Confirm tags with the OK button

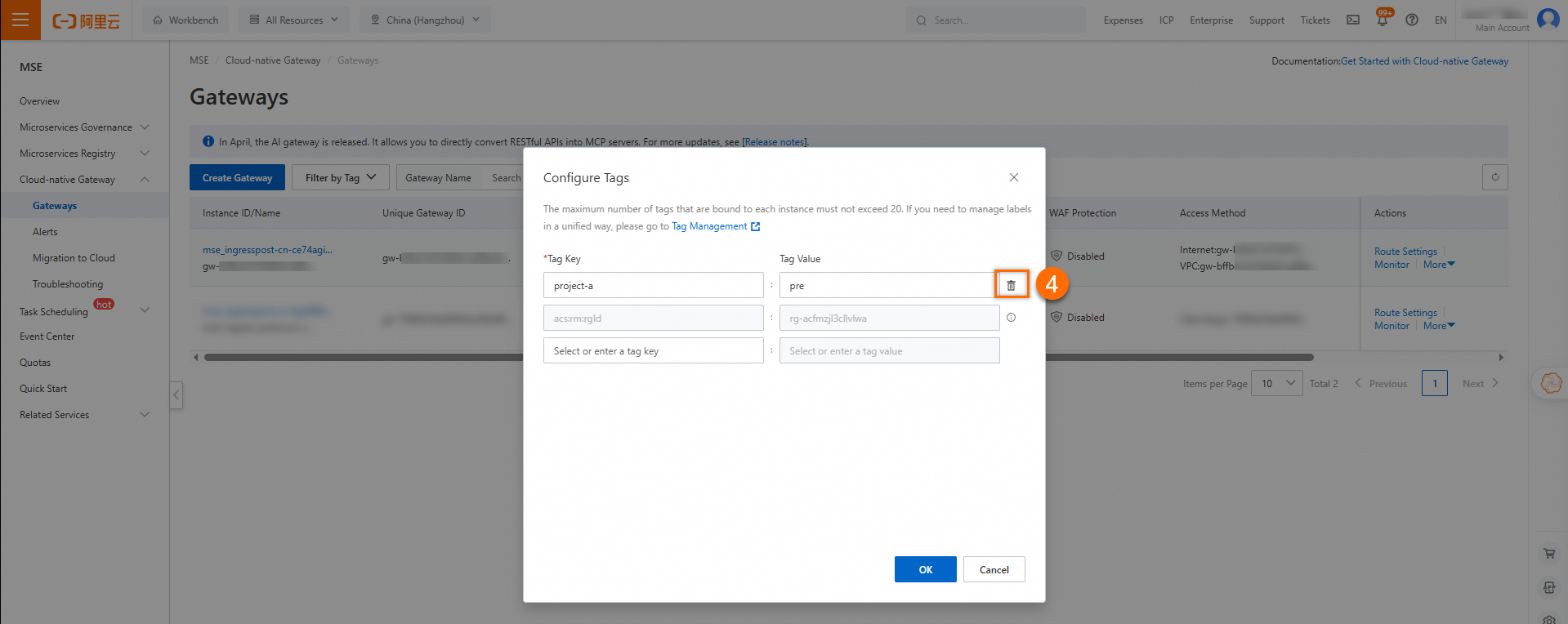[x=925, y=569]
